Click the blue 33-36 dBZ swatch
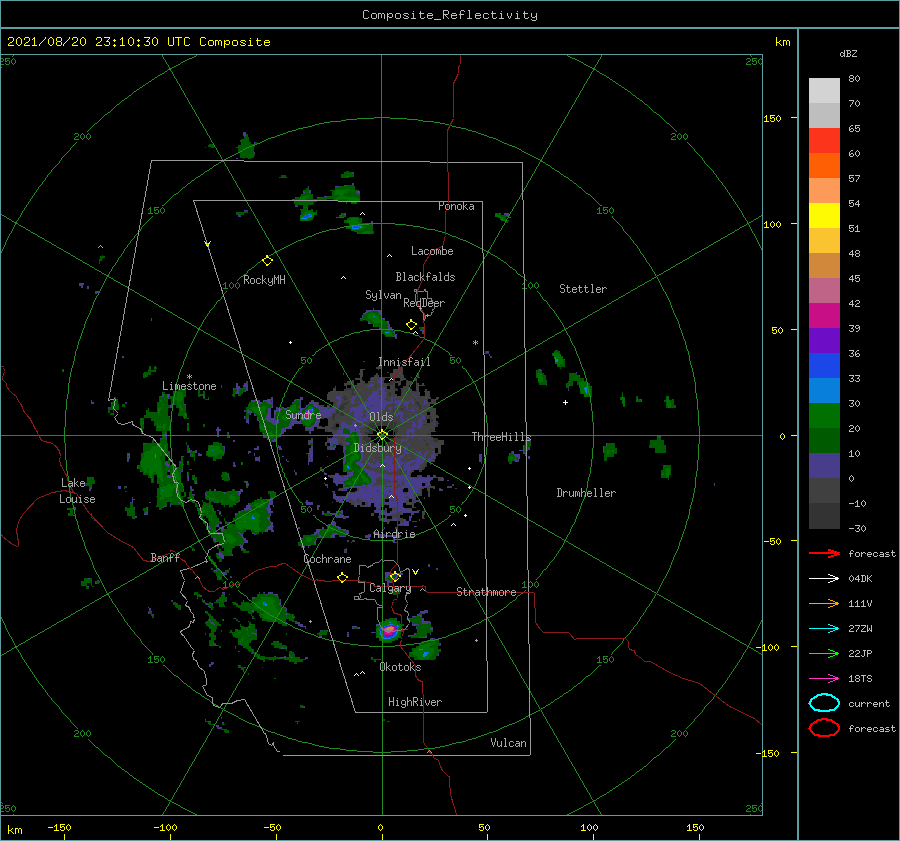 824,366
